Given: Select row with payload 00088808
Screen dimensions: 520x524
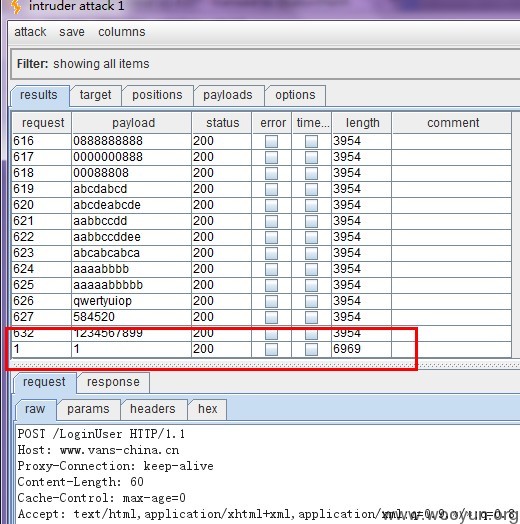Looking at the screenshot, I should (262, 173).
